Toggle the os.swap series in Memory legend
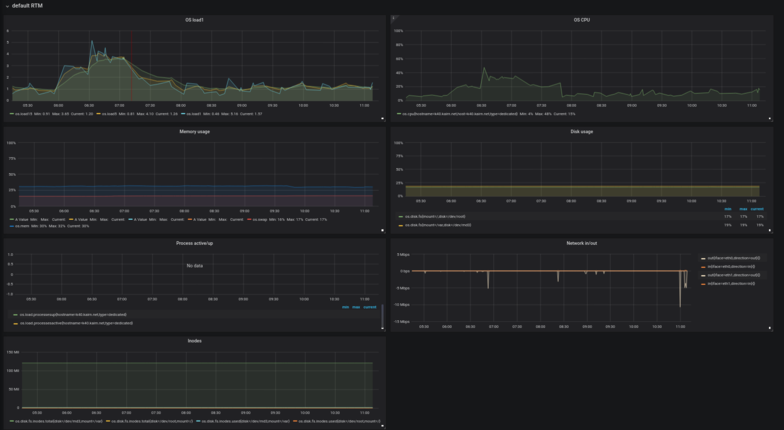 [x=259, y=220]
